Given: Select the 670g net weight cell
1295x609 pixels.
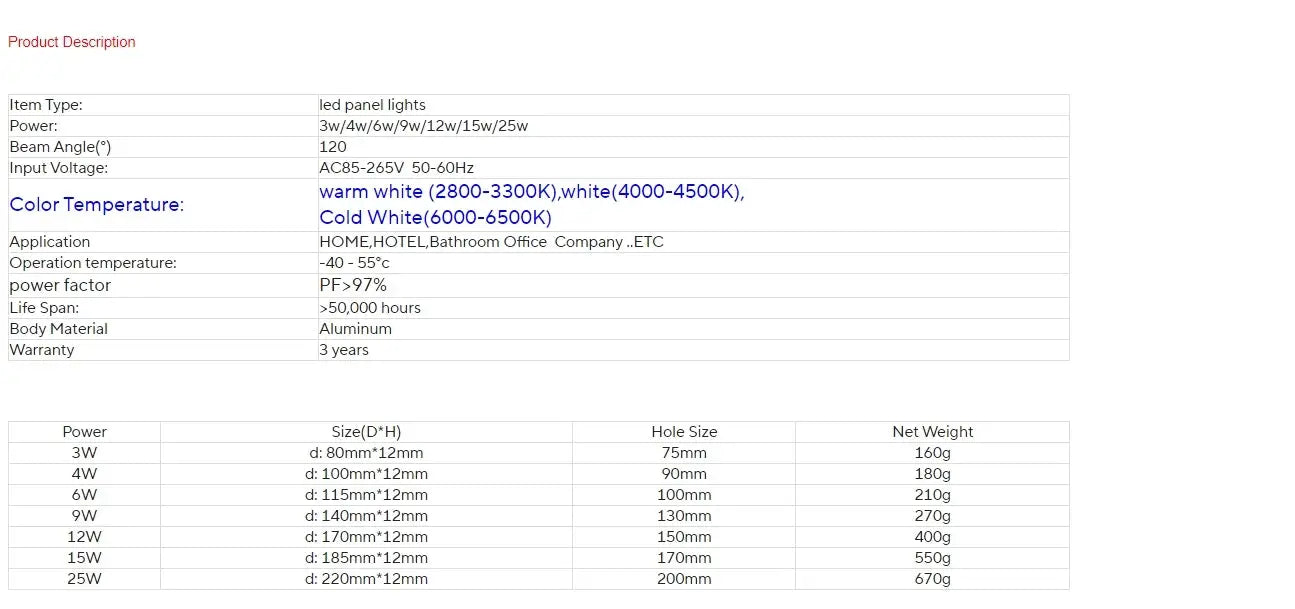Looking at the screenshot, I should coord(932,579).
